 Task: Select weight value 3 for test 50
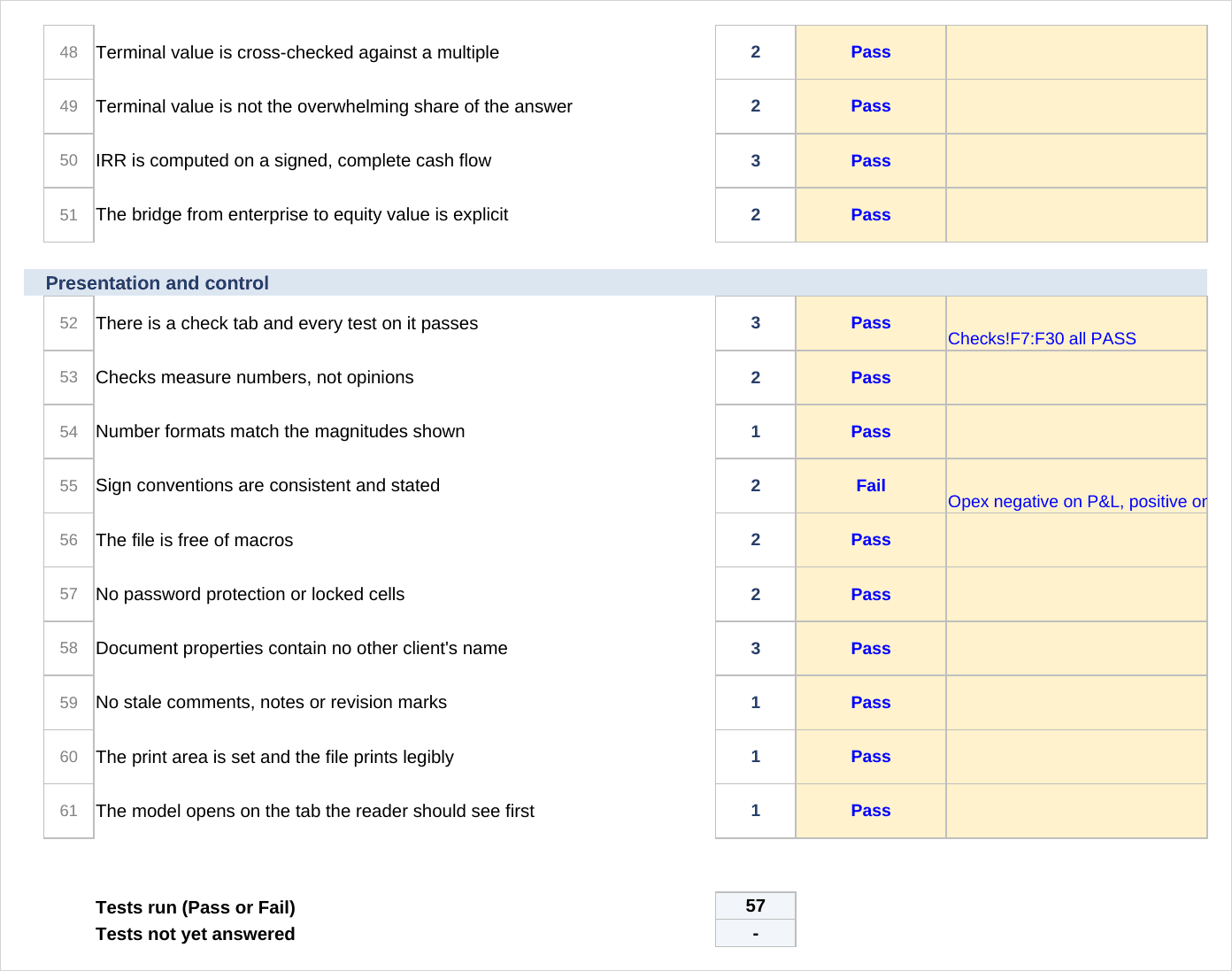click(x=756, y=161)
